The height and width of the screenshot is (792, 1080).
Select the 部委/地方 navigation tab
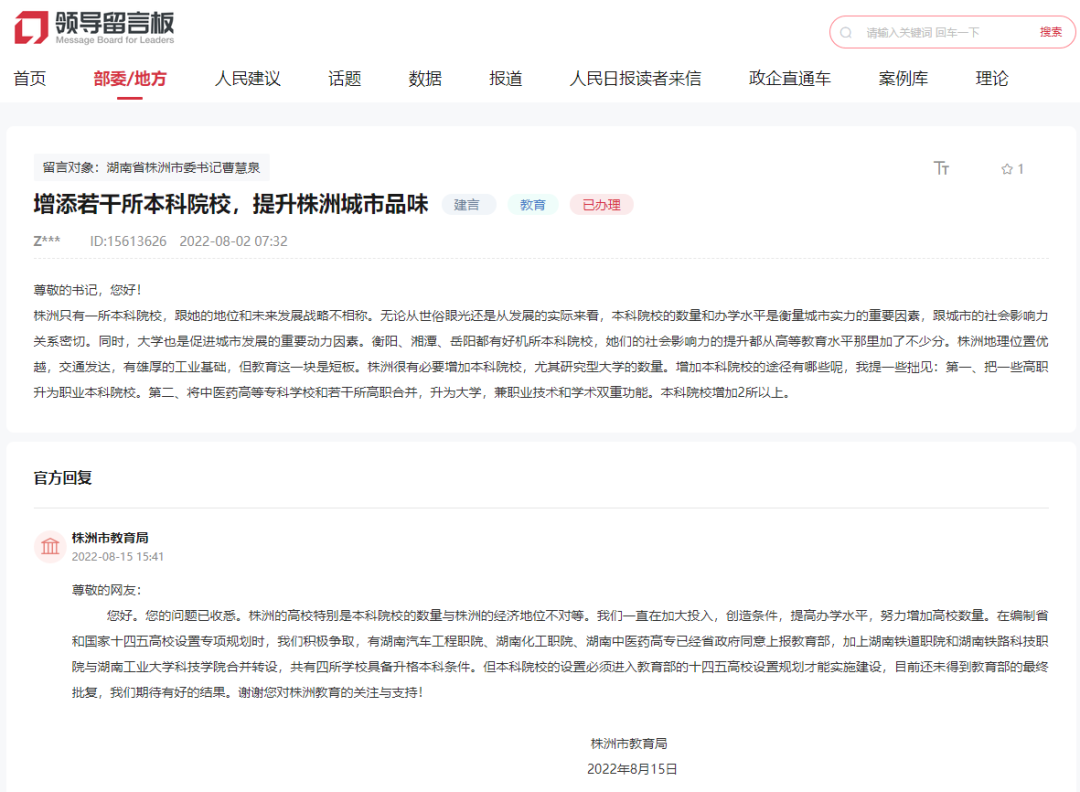pos(130,79)
